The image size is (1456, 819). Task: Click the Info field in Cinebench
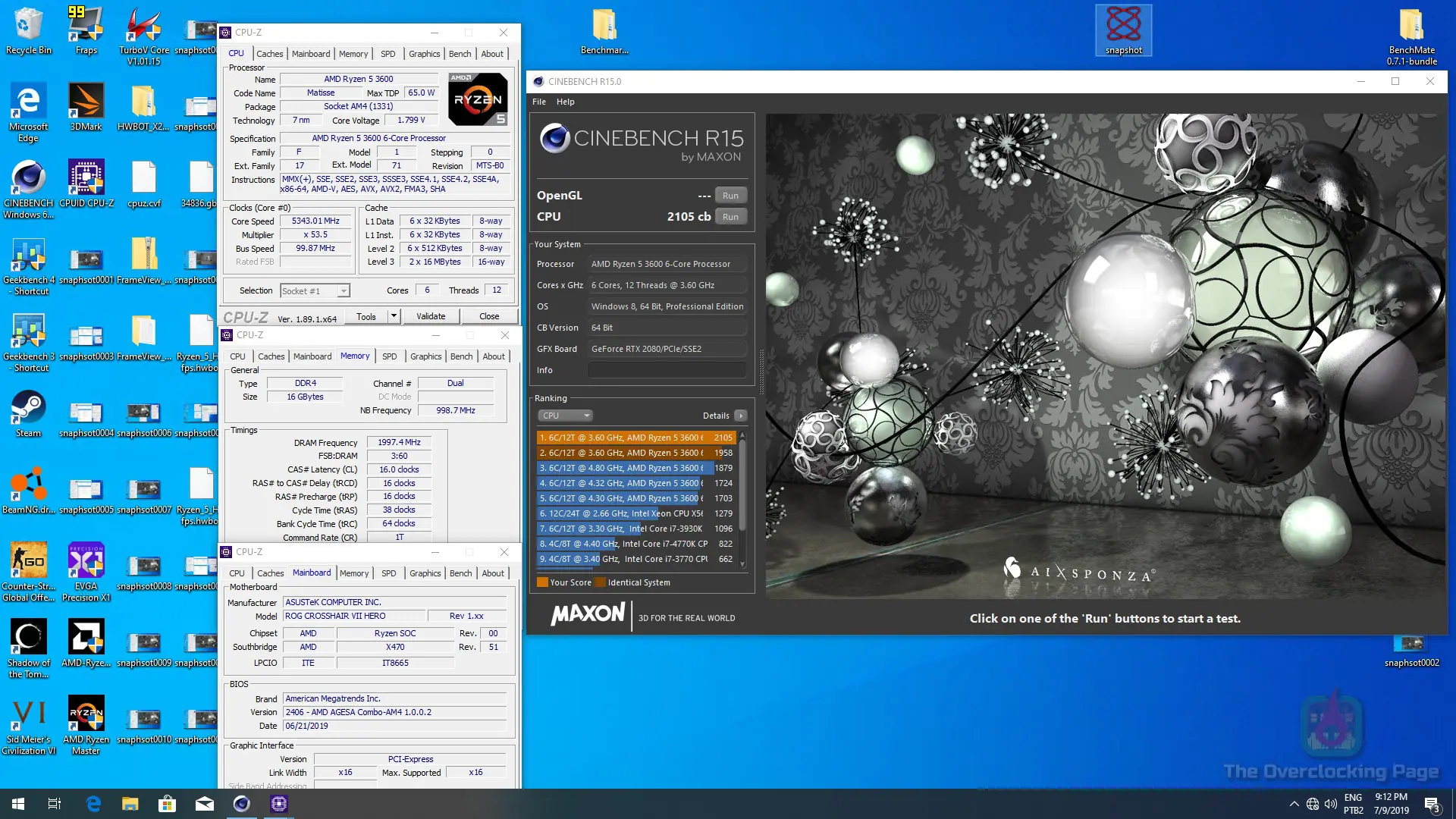click(x=667, y=370)
